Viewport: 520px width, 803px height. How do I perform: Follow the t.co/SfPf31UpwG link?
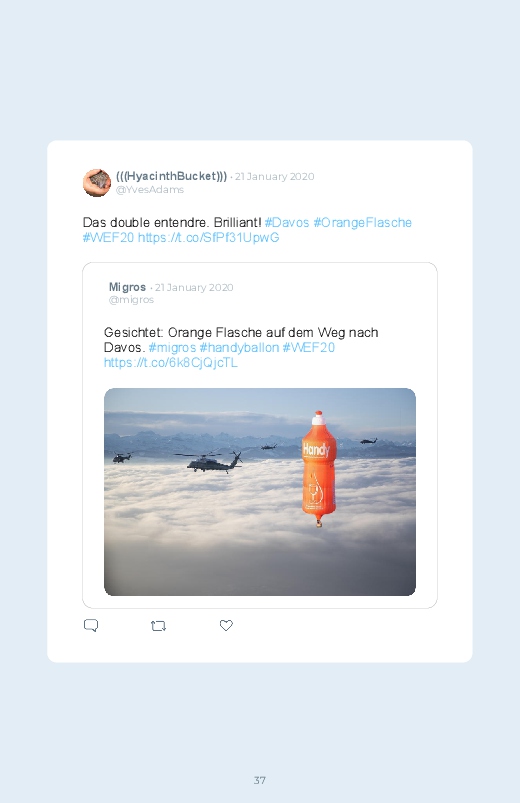(x=209, y=238)
